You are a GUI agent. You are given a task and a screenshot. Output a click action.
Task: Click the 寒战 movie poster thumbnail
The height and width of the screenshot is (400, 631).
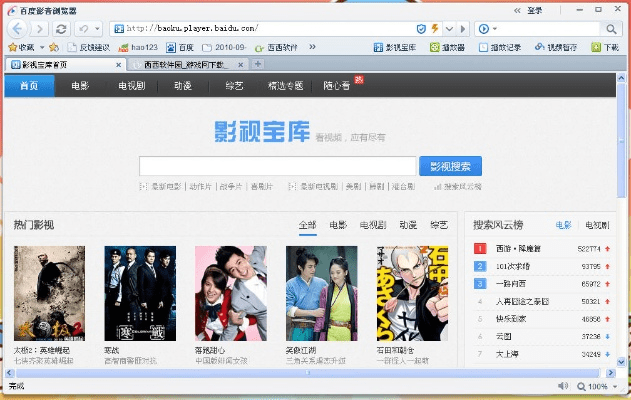pyautogui.click(x=132, y=293)
